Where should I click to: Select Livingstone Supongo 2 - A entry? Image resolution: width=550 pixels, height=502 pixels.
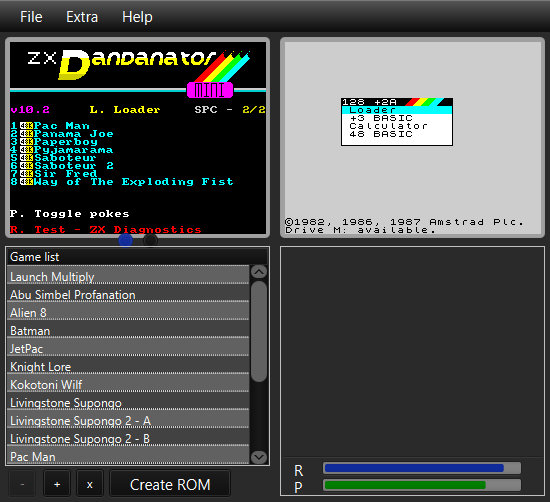pos(128,419)
